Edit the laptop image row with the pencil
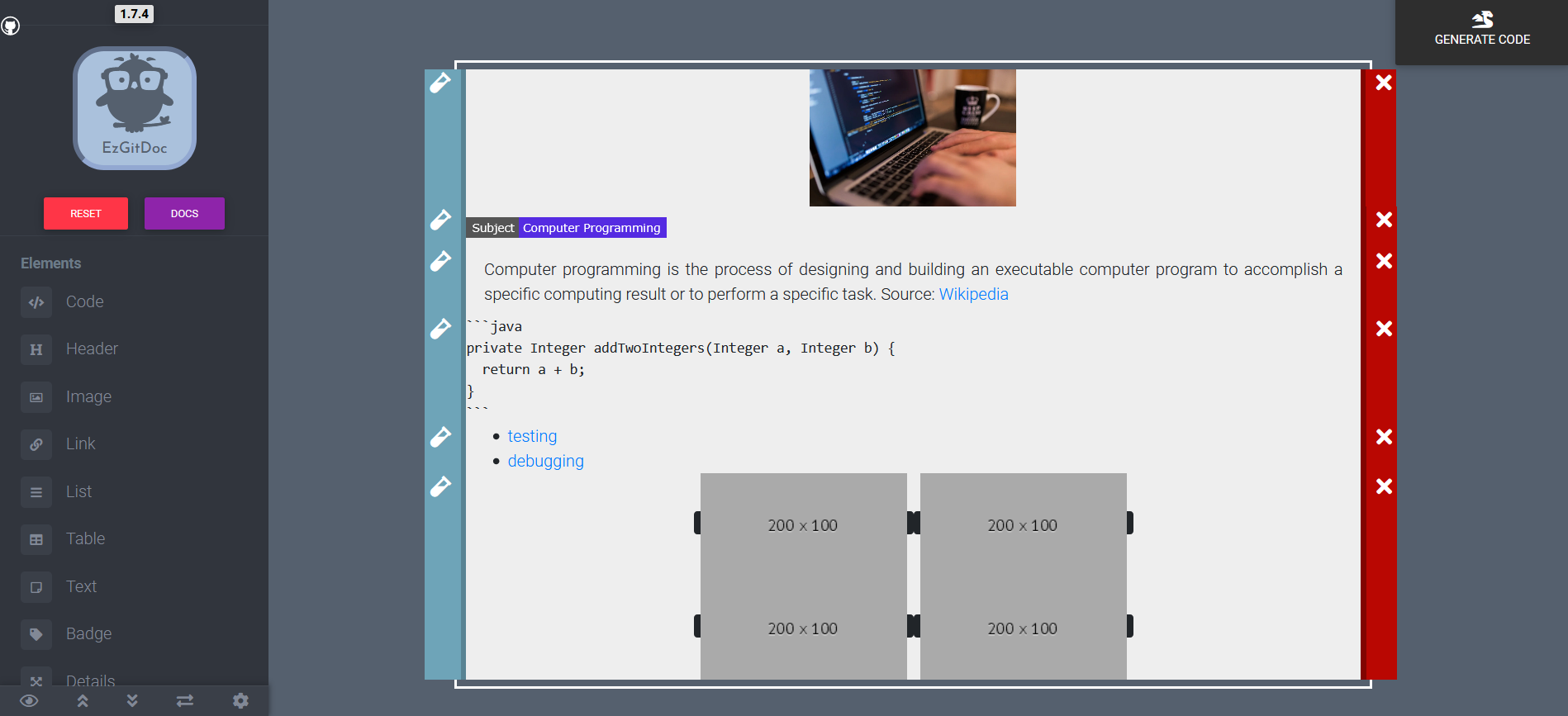 pyautogui.click(x=440, y=83)
